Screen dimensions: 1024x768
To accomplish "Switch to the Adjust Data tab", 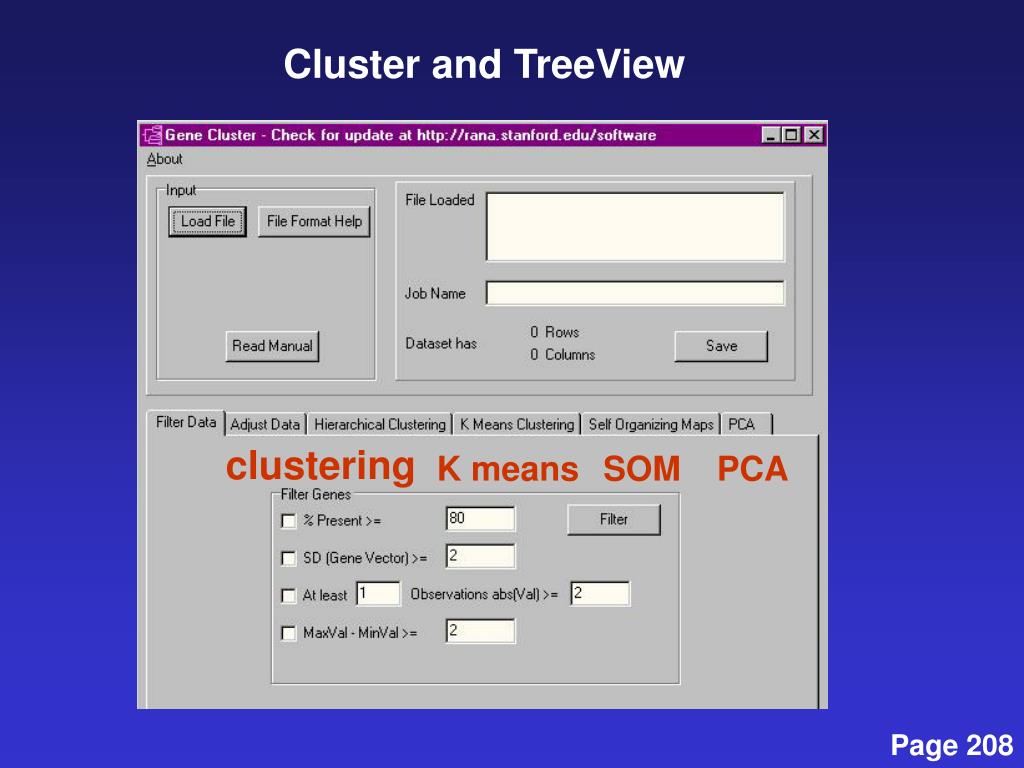I will tap(265, 424).
